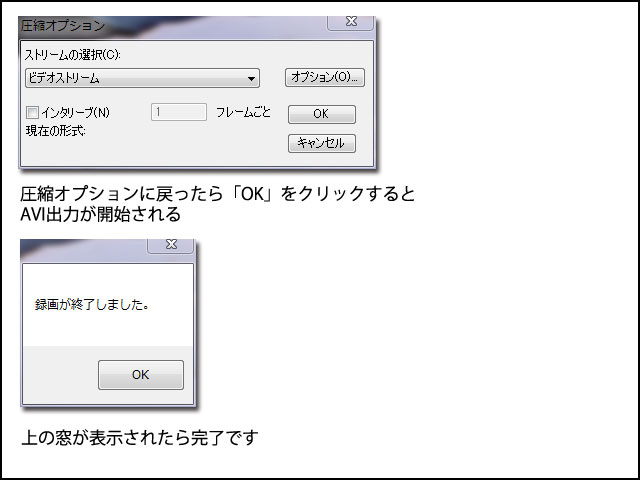Viewport: 640px width, 480px height.
Task: Click OK in the recording finished dialog
Action: coord(141,375)
